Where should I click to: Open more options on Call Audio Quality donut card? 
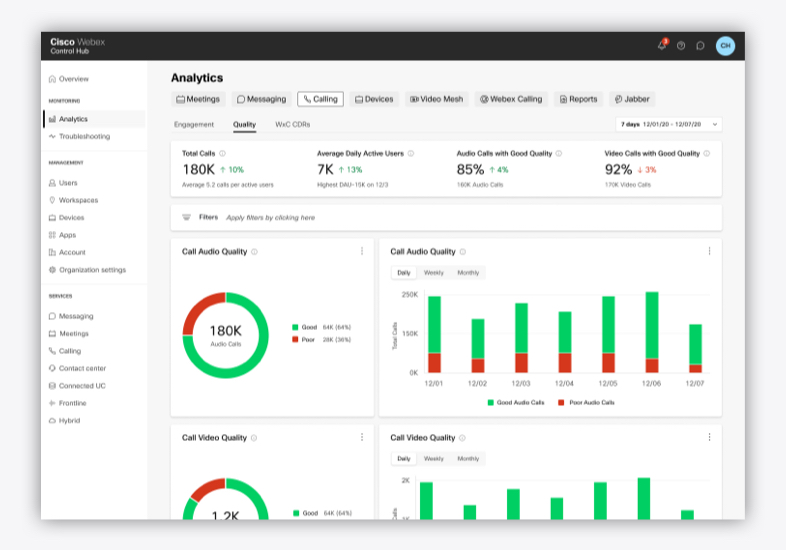coord(362,252)
